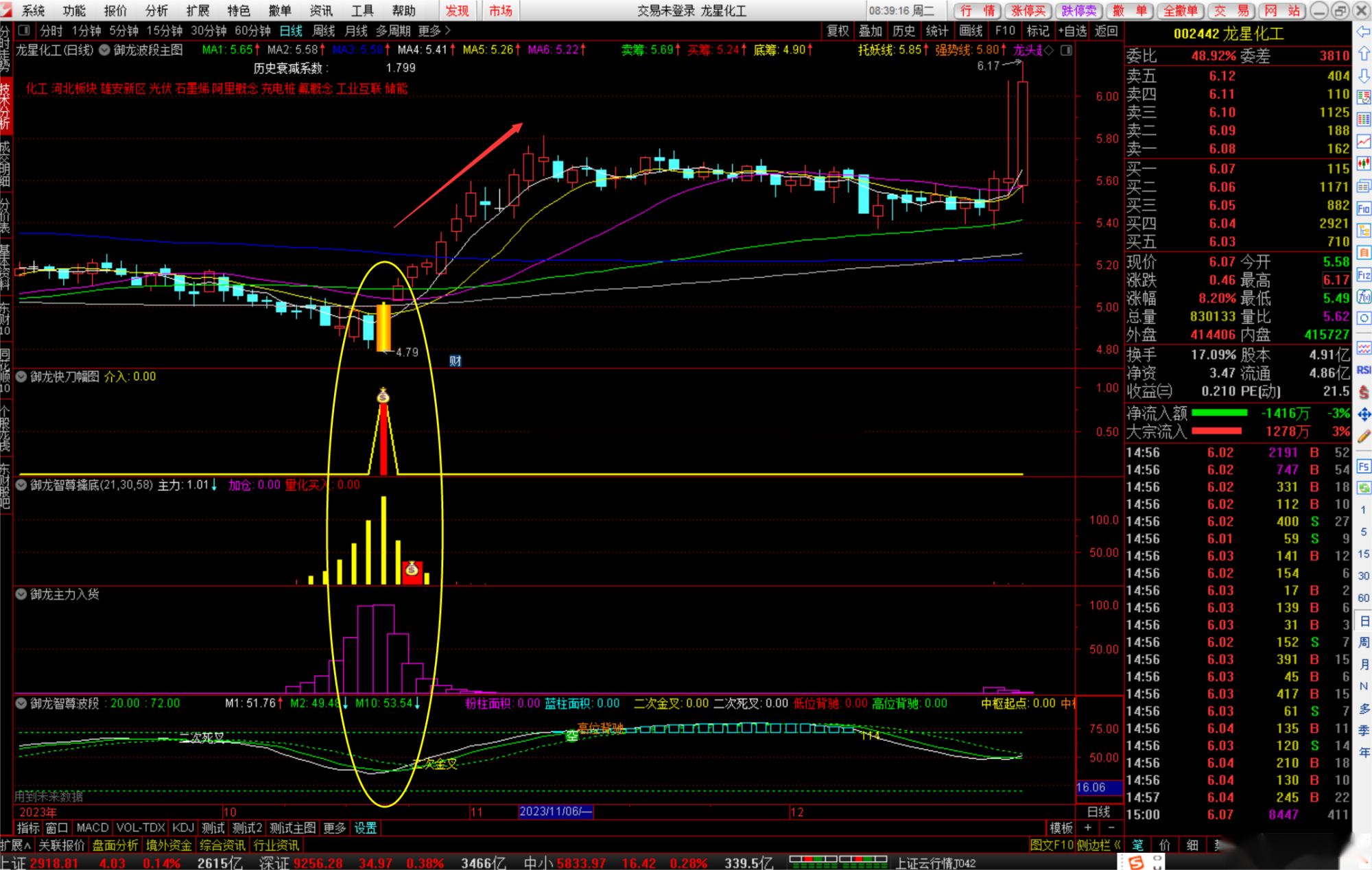Toggle the 御龙主力入货 panel circle button
The height and width of the screenshot is (870, 1372).
tap(22, 594)
